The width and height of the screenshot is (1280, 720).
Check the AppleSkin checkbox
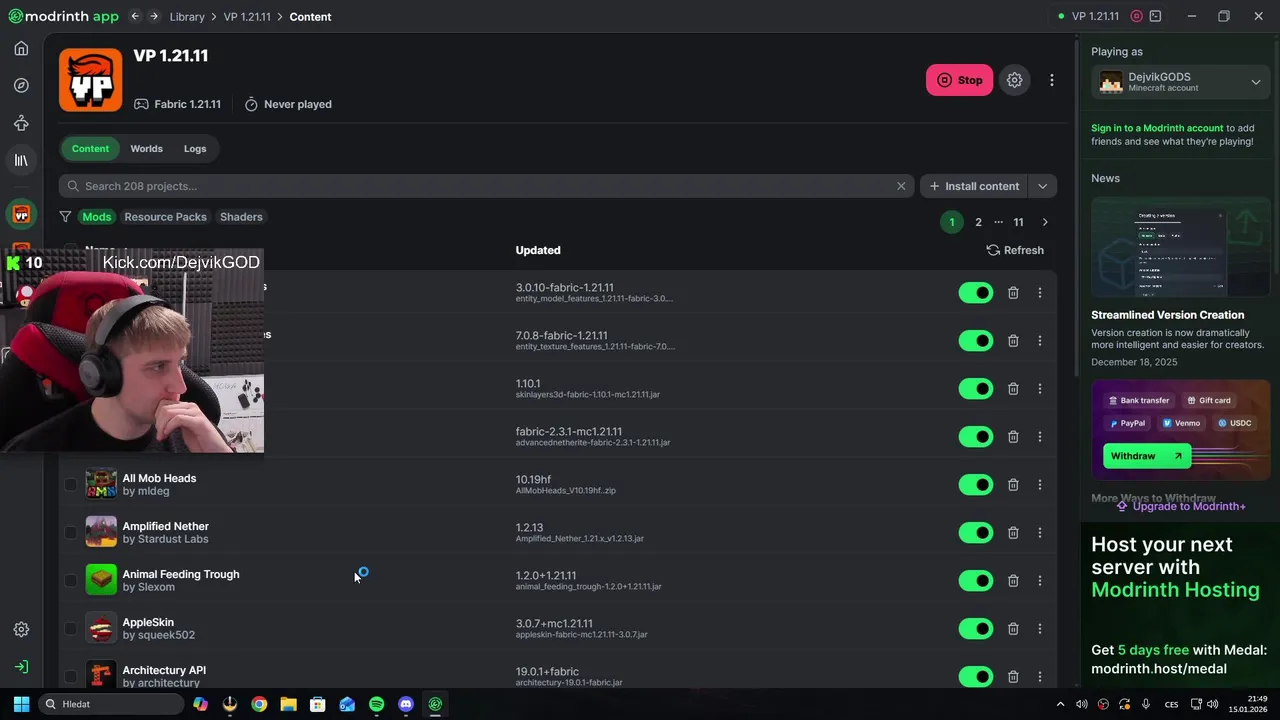click(70, 629)
